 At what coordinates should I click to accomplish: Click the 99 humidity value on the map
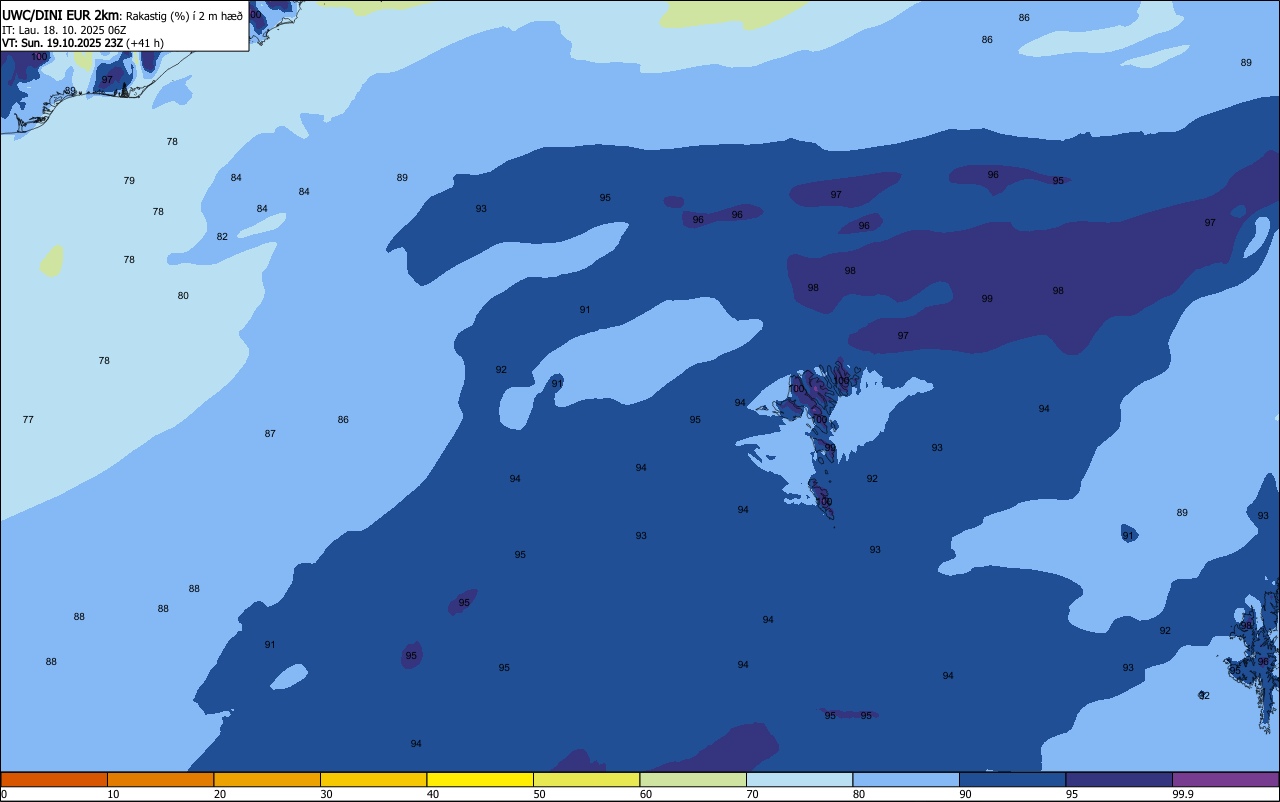tap(987, 299)
